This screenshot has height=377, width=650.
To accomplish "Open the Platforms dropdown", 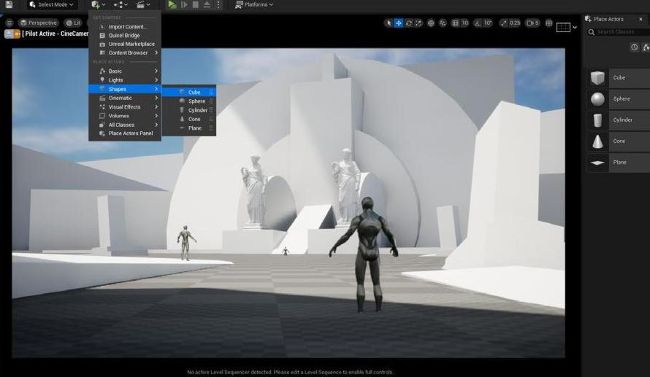I will 254,5.
